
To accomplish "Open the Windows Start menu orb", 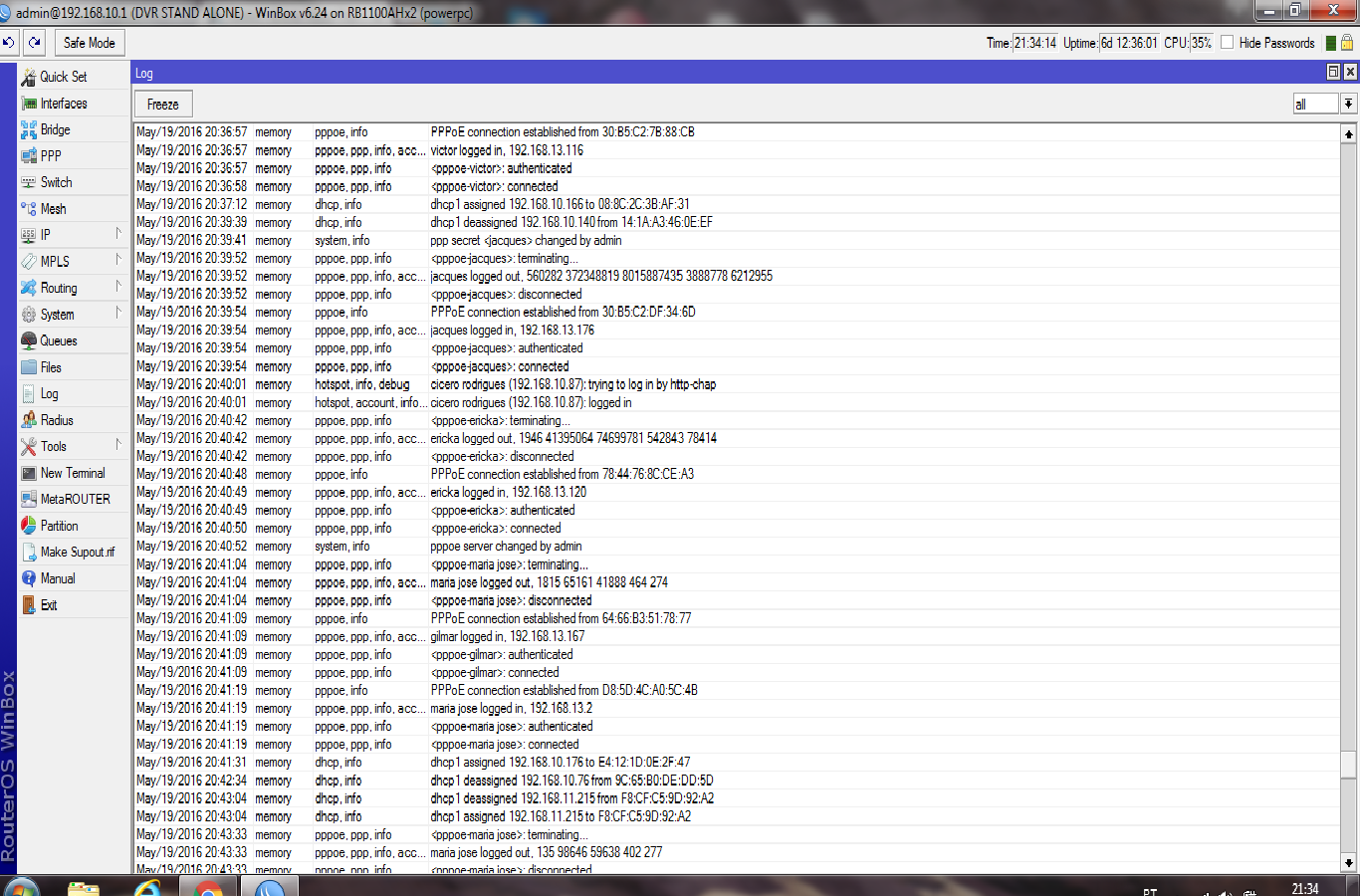I will click(x=21, y=887).
